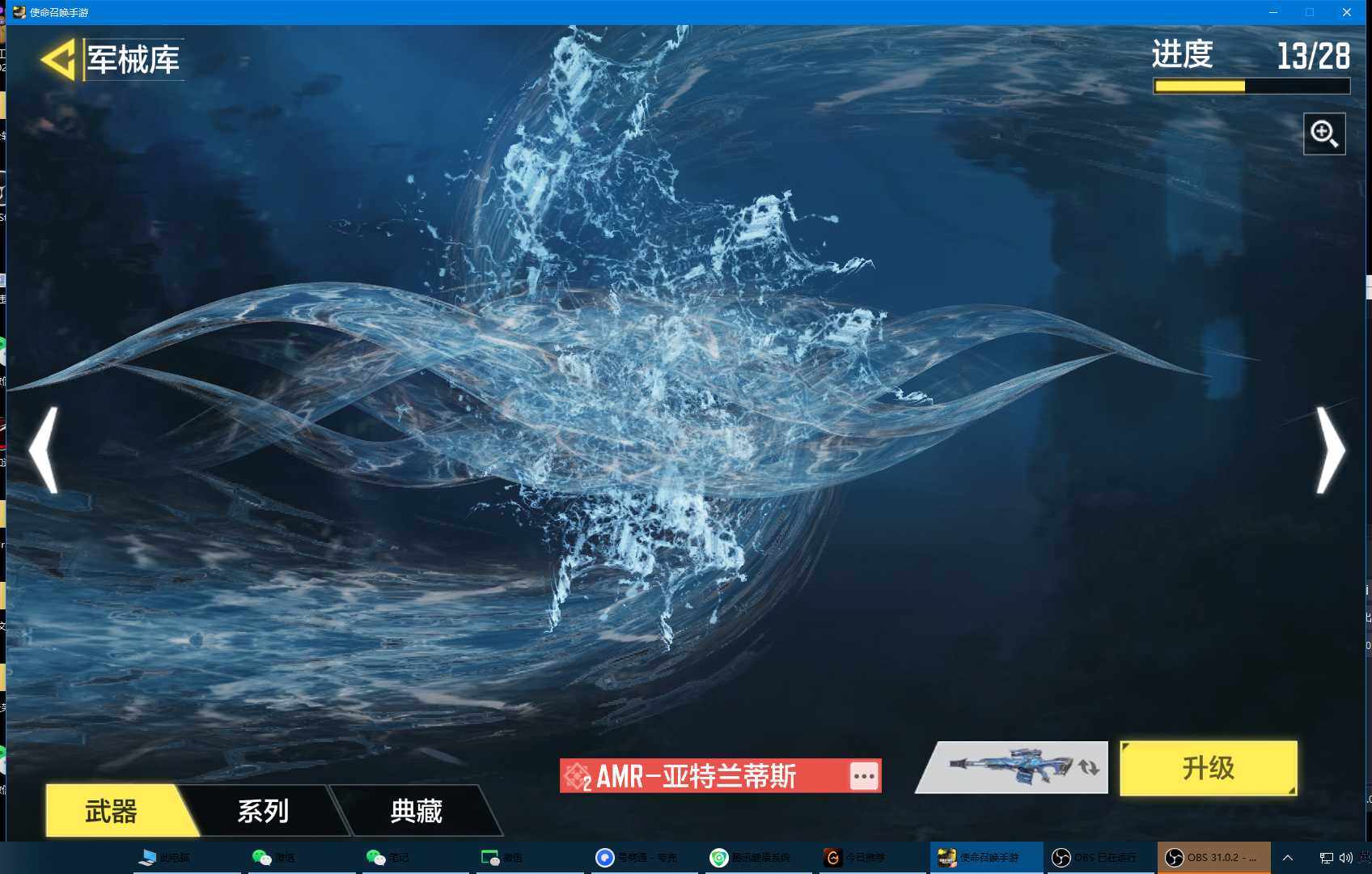1372x874 pixels.
Task: Expand the system tray hidden icons
Action: [1288, 858]
